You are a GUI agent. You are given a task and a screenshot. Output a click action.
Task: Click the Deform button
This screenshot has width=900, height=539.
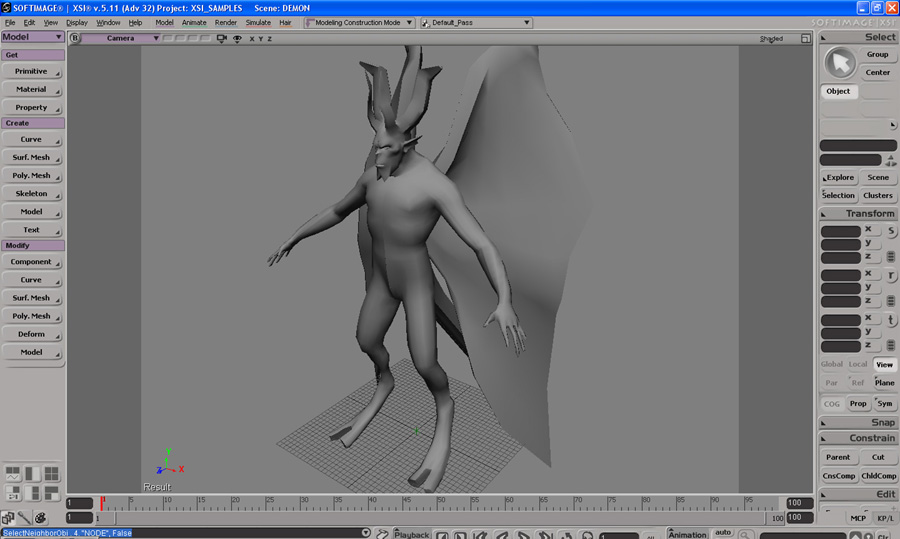[x=32, y=334]
